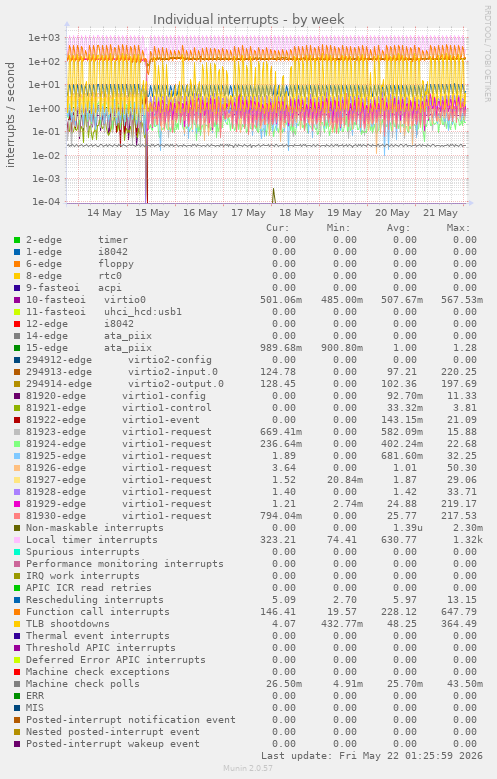This screenshot has width=497, height=779.
Task: Click the graph title Individual interrupts by week
Action: click(x=248, y=19)
